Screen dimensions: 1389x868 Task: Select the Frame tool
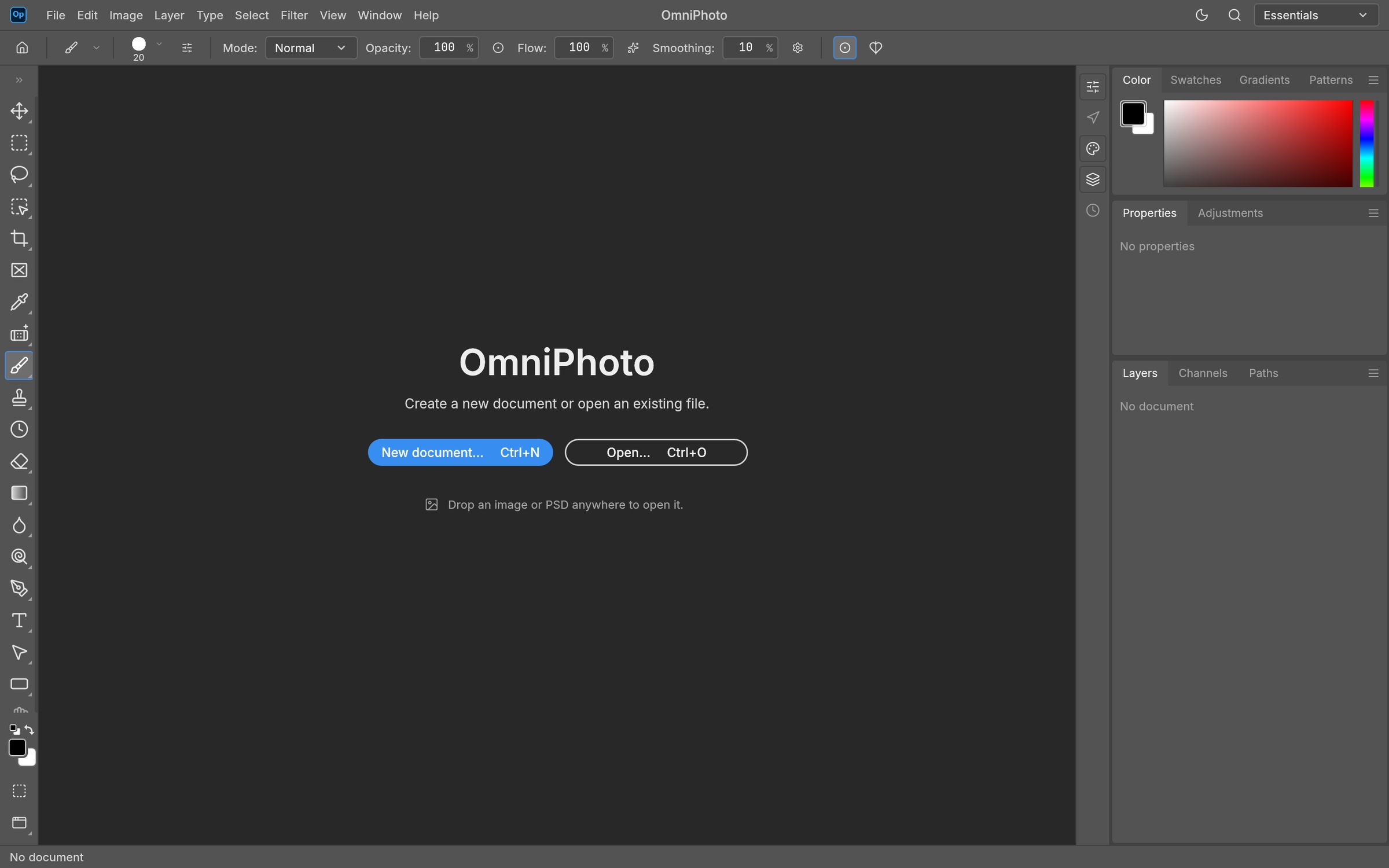[19, 270]
